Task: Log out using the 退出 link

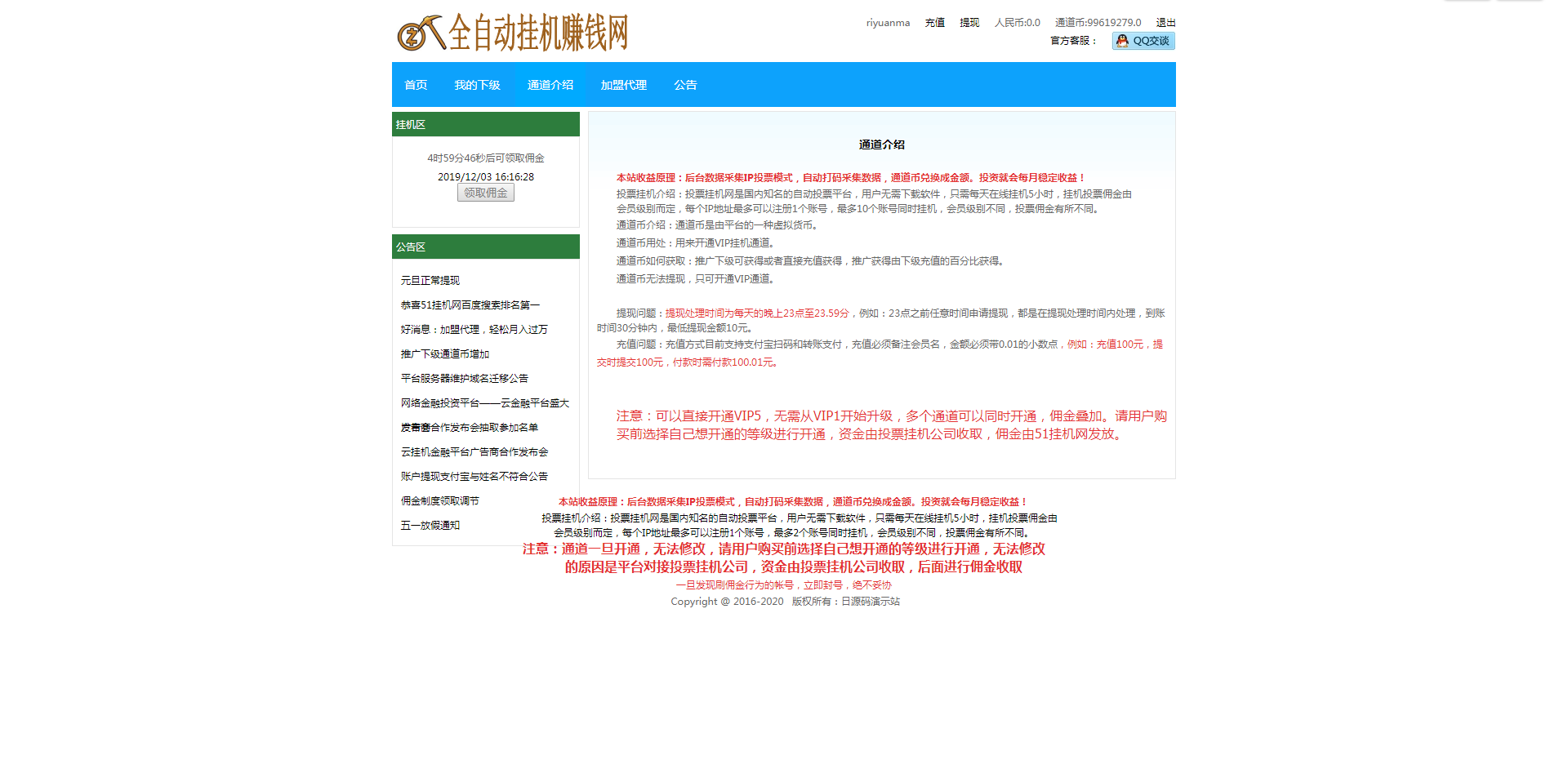Action: [1165, 23]
